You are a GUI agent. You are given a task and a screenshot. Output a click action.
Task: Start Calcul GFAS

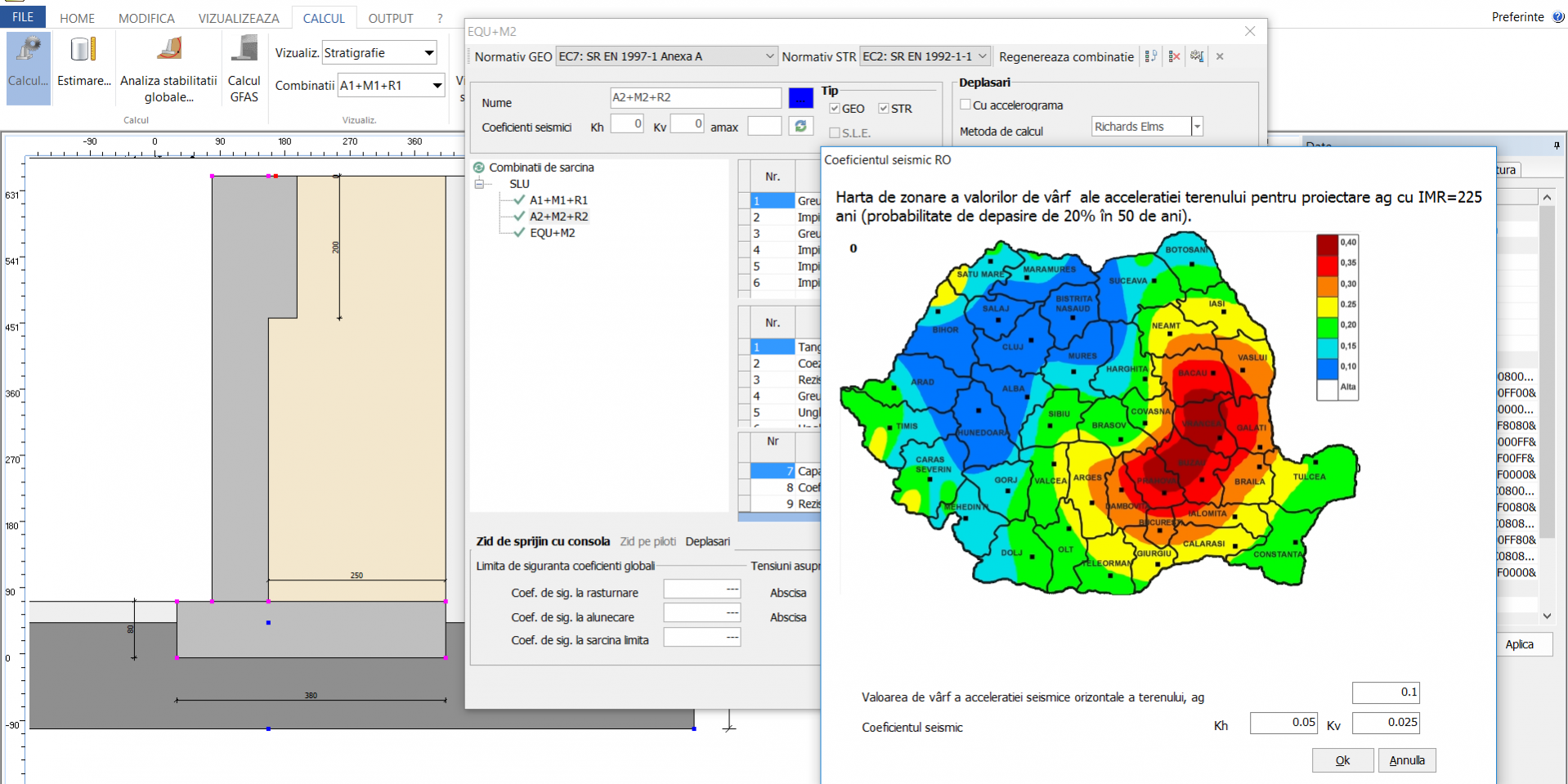(243, 65)
